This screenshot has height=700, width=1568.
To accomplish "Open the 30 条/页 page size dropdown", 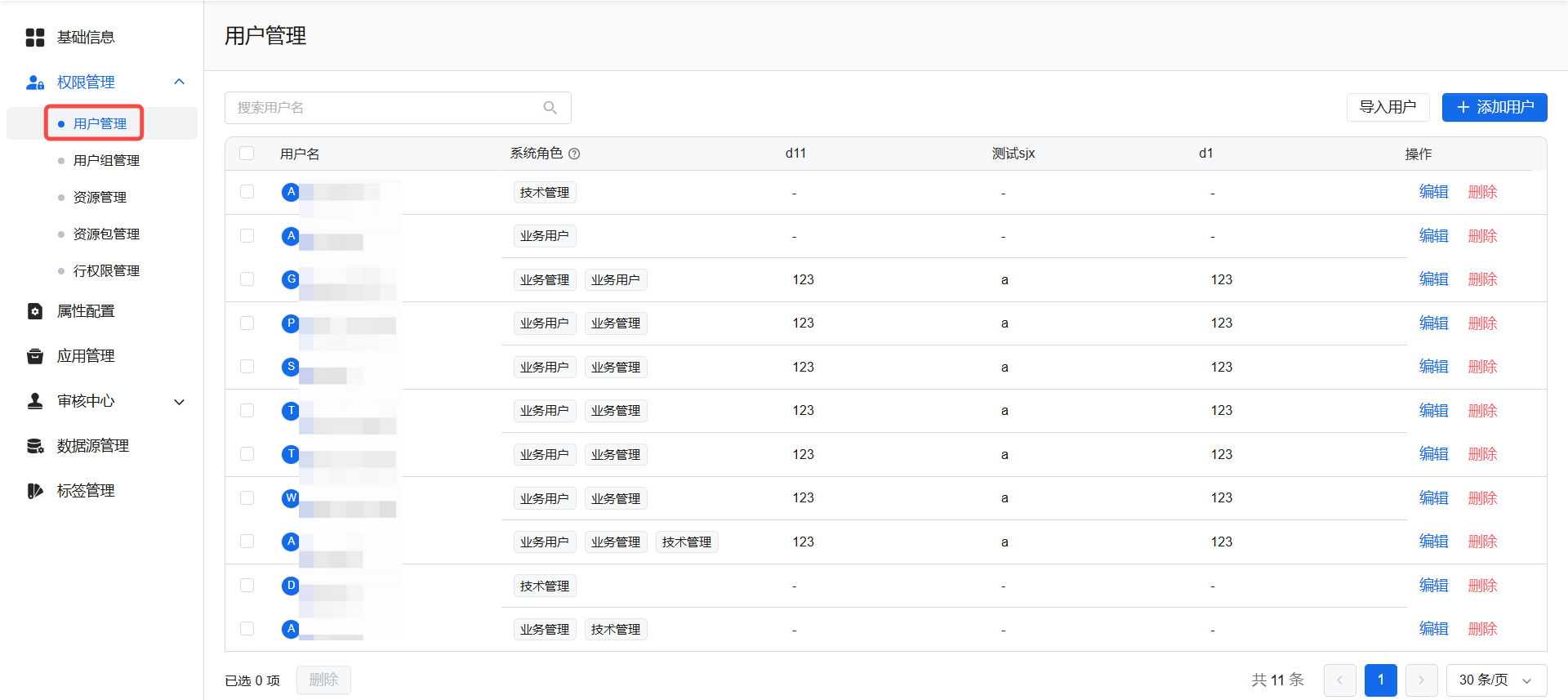I will (x=1496, y=680).
